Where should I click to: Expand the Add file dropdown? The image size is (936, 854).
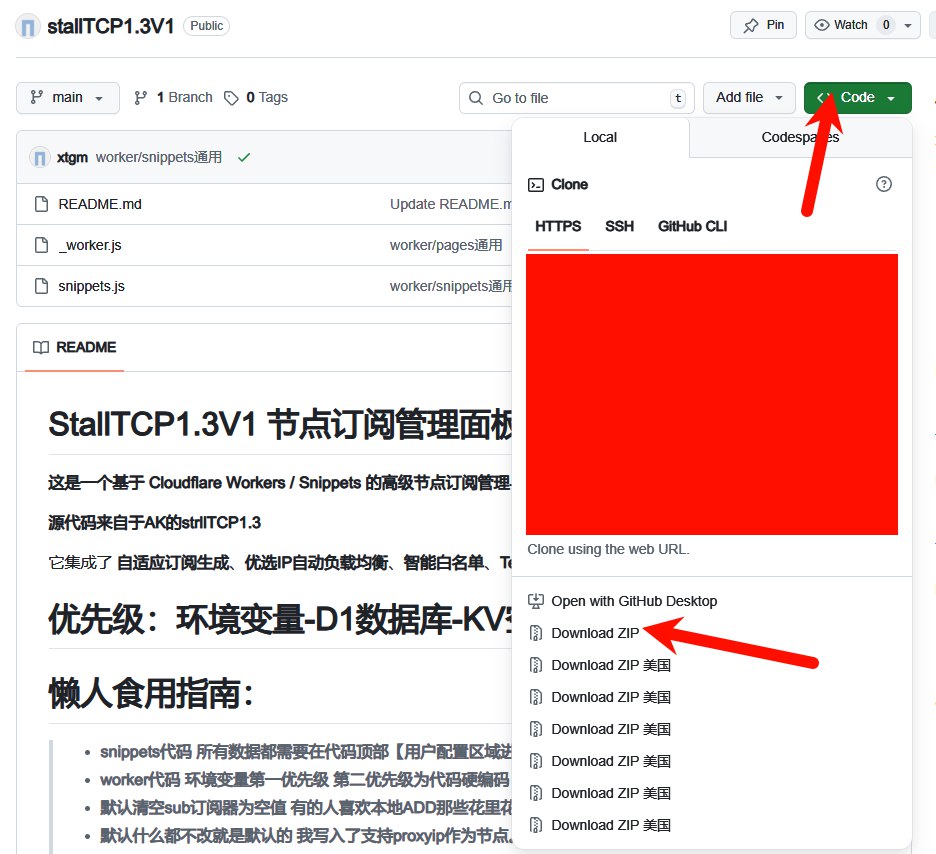click(749, 98)
